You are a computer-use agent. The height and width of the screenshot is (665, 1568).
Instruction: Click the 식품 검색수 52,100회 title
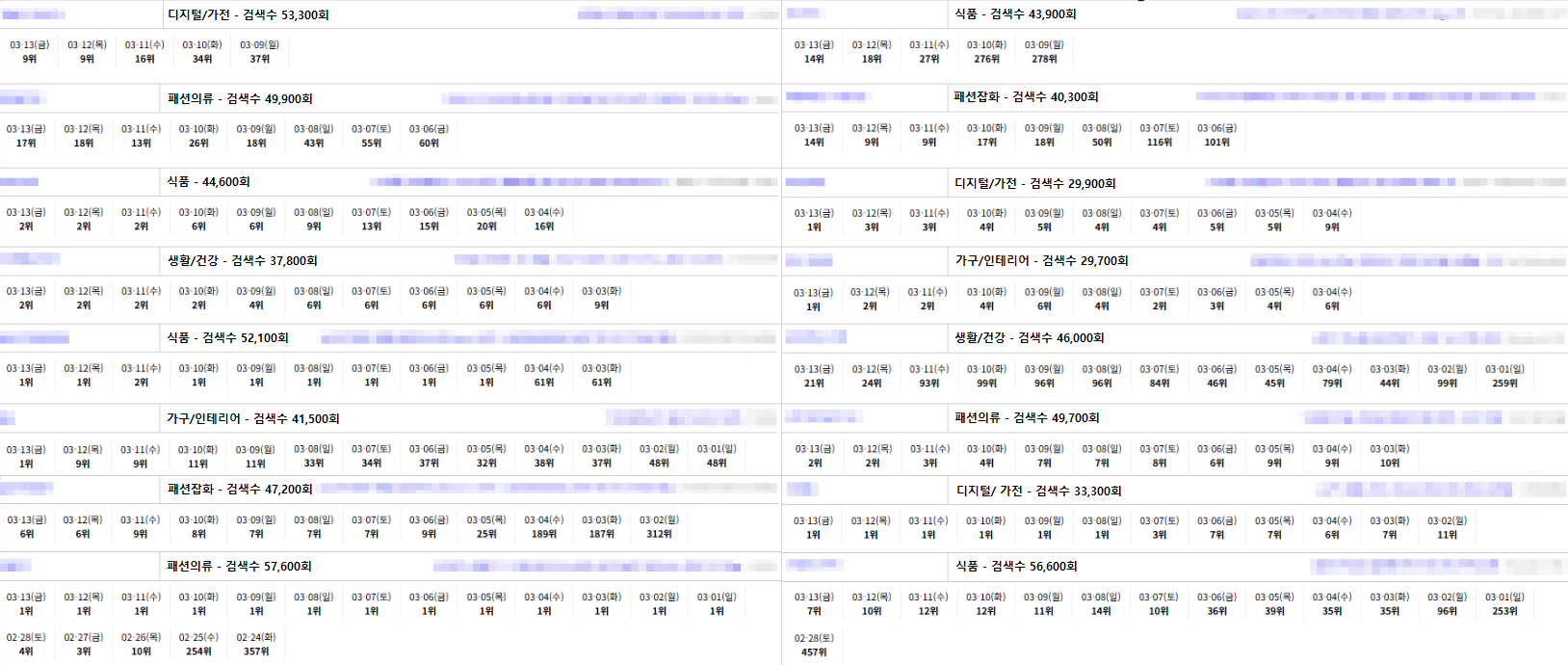coord(227,338)
